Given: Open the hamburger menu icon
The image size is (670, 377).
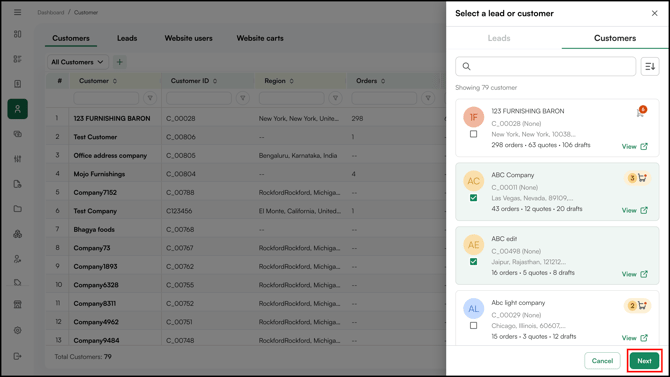Looking at the screenshot, I should pos(18,12).
